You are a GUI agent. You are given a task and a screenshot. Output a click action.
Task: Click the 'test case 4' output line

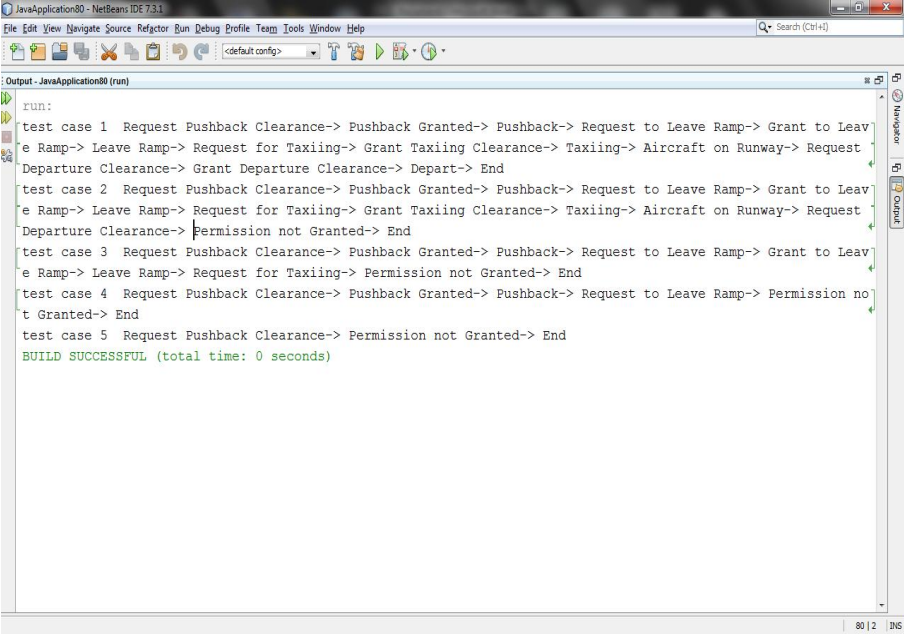(445, 304)
